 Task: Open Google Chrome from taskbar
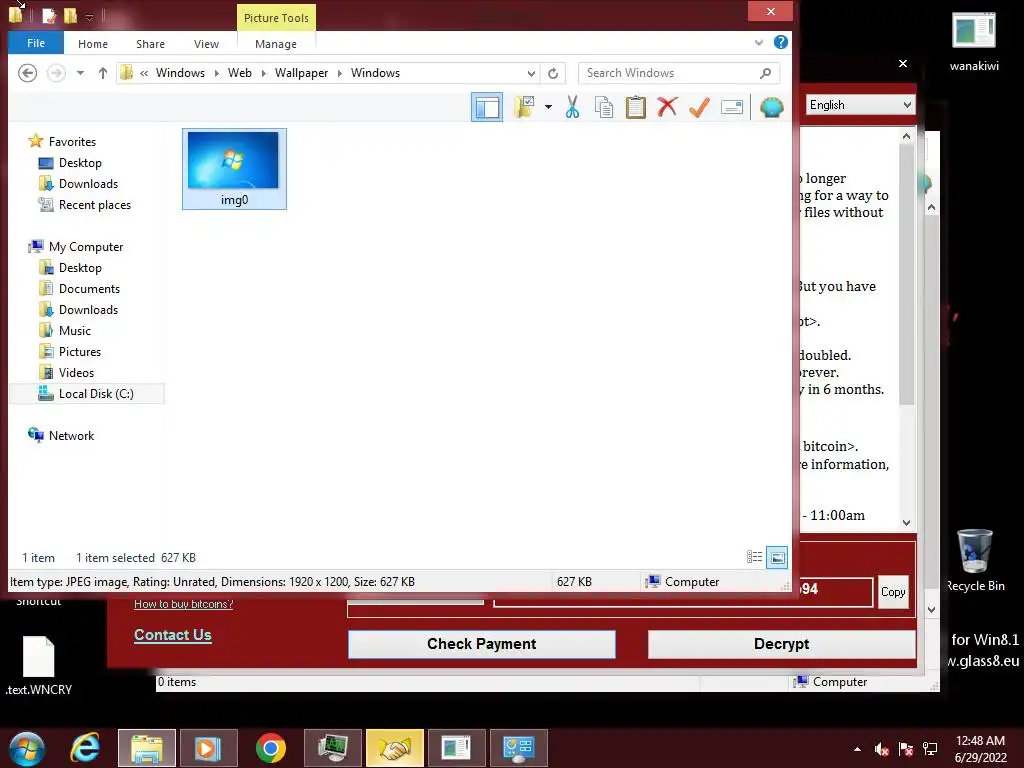point(271,748)
